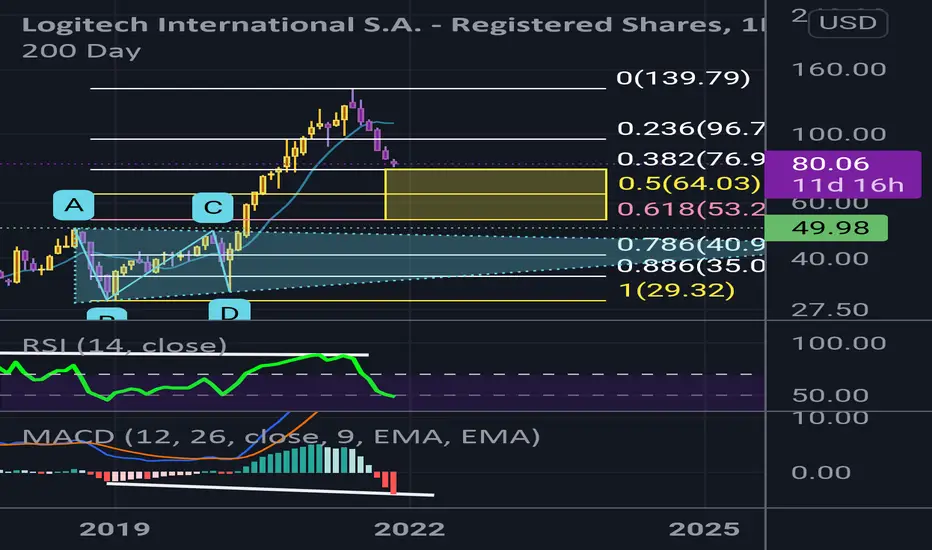The image size is (932, 550).
Task: Click the D pattern point label
Action: (229, 310)
